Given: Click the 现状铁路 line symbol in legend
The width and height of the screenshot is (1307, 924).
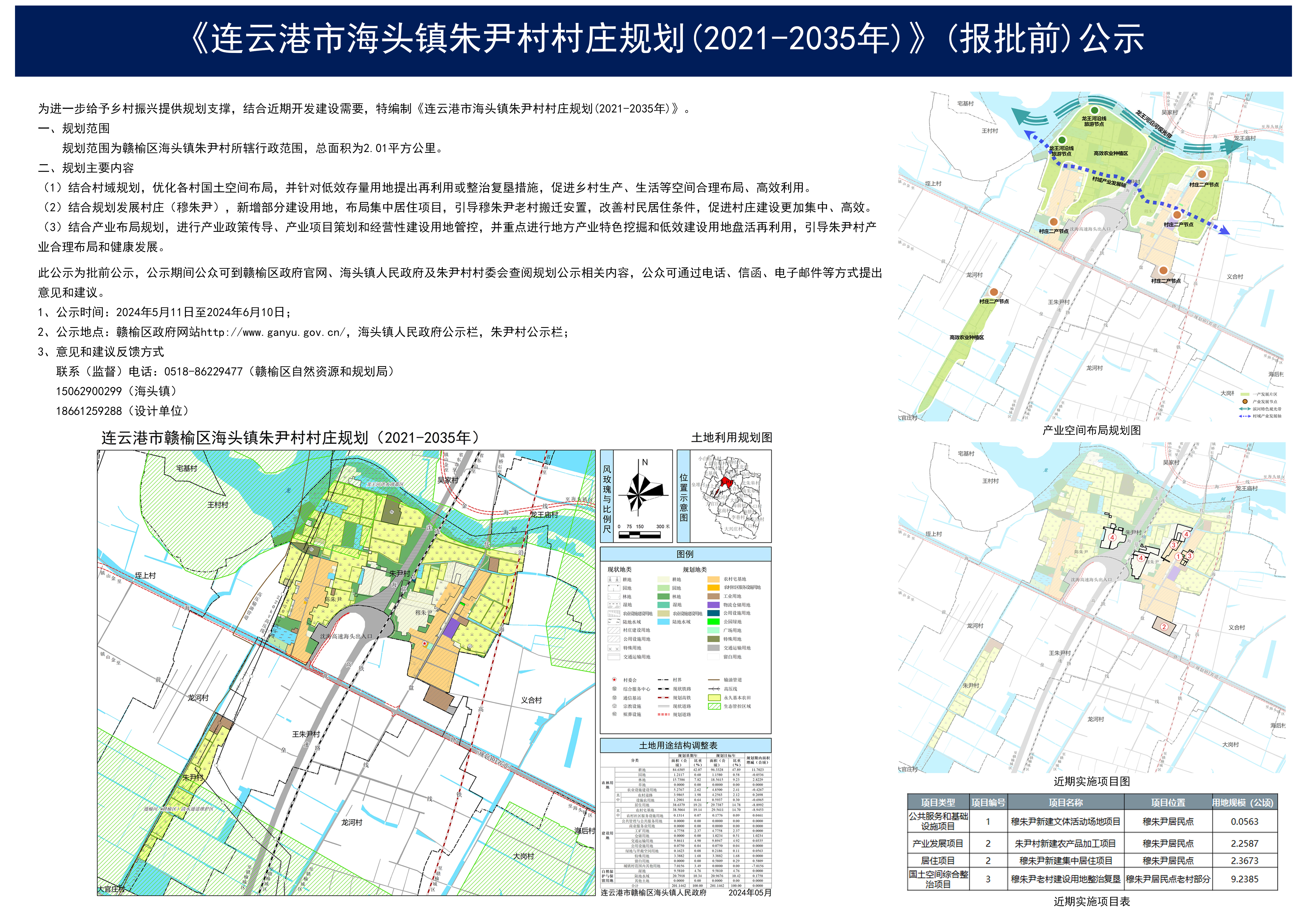Looking at the screenshot, I should [x=664, y=689].
